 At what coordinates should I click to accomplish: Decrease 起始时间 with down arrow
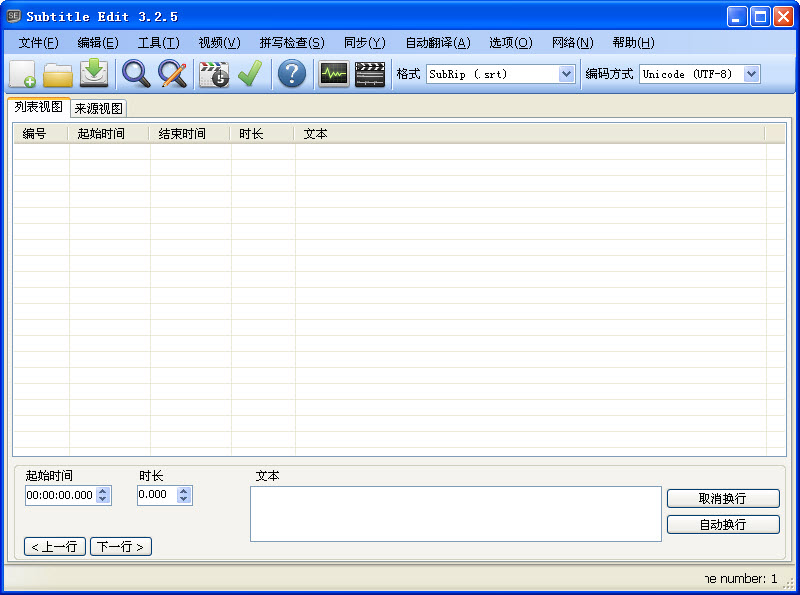tap(103, 500)
